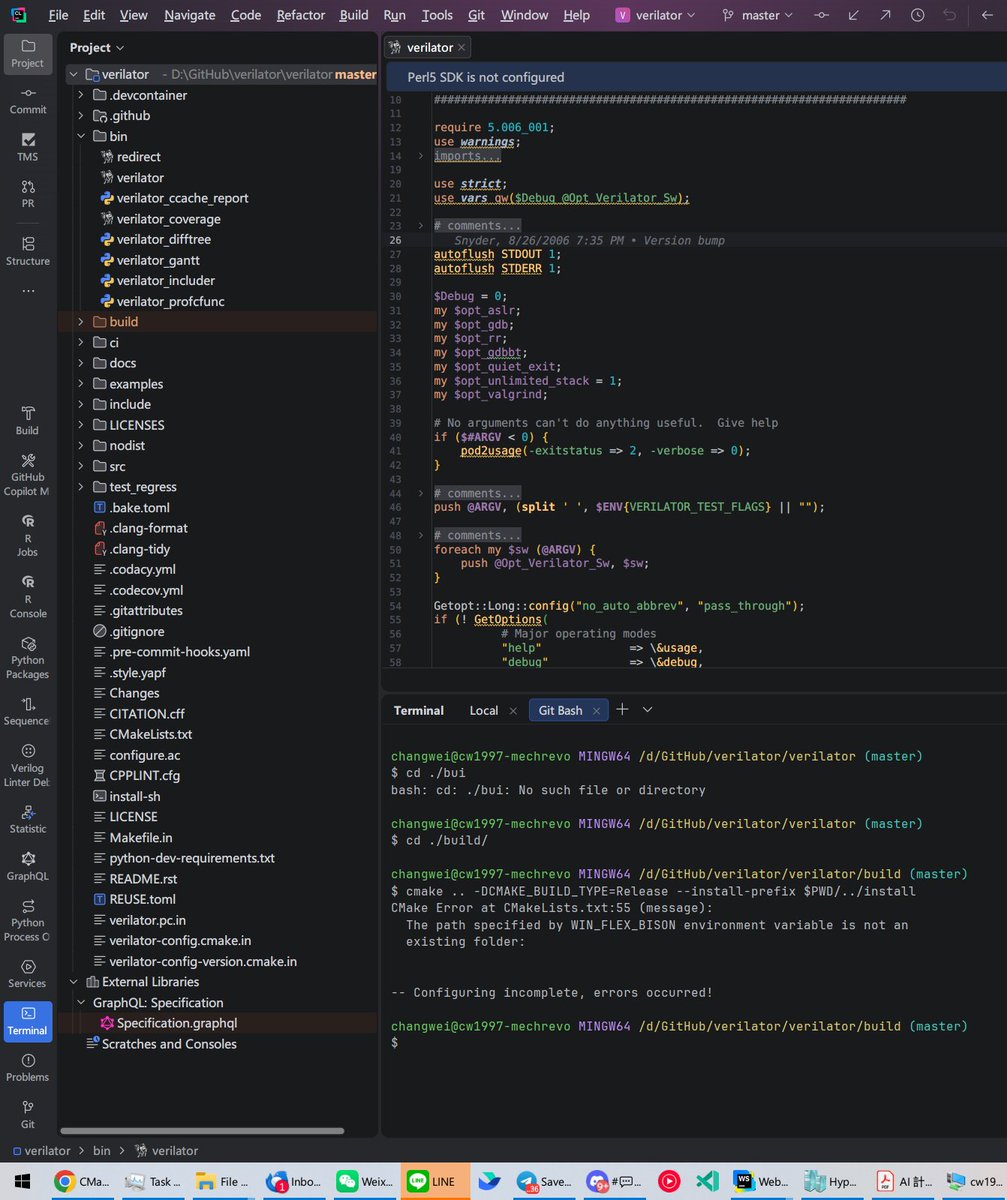This screenshot has width=1007, height=1200.
Task: Open the GraphQL tool window
Action: pos(28,866)
